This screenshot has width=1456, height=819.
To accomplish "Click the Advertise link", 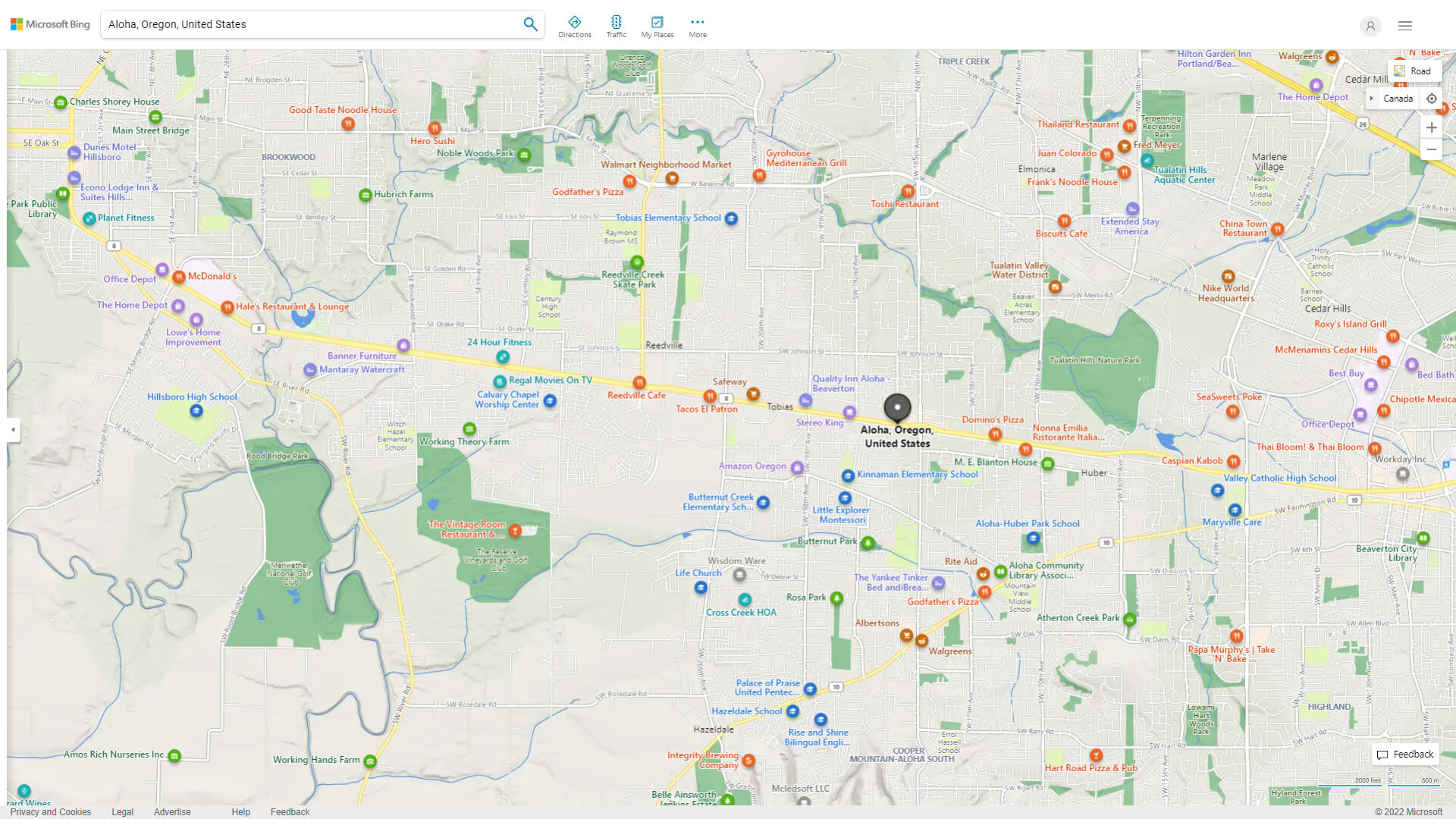I will click(172, 811).
